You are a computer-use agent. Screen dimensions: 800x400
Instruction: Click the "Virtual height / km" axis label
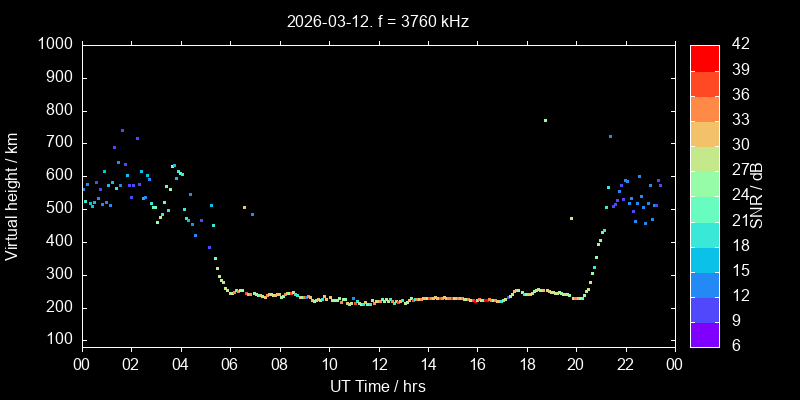[x=12, y=195]
